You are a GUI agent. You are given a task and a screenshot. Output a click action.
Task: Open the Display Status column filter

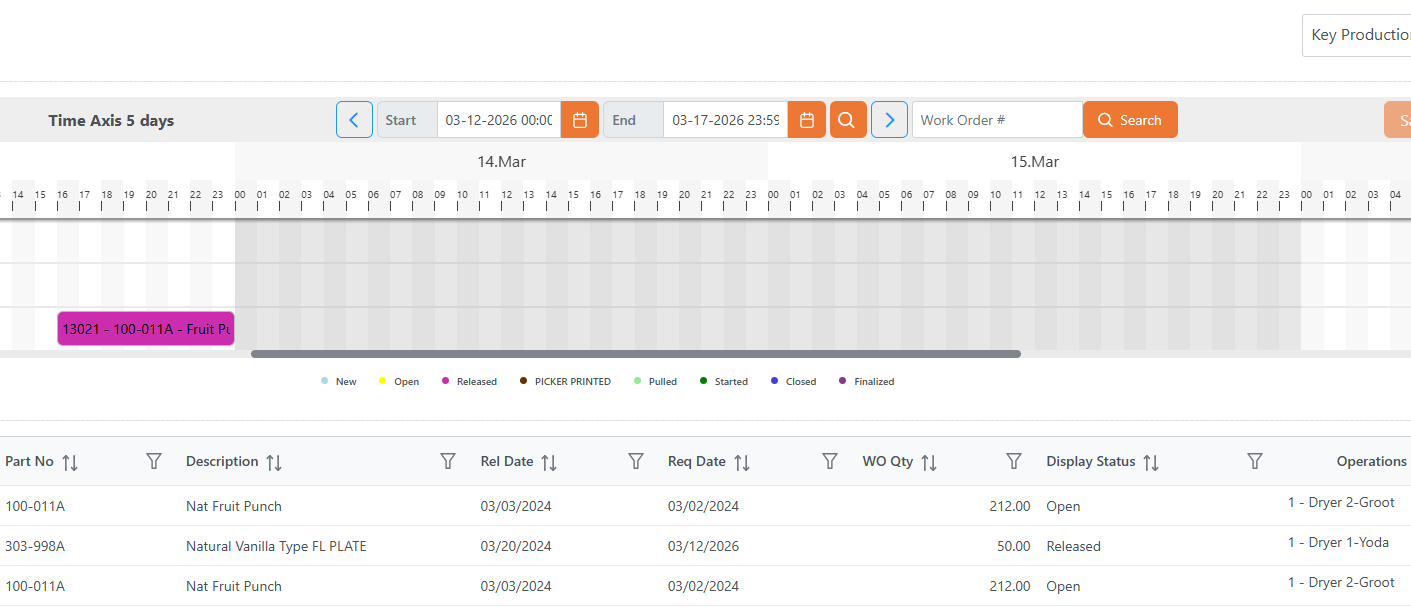pyautogui.click(x=1254, y=461)
